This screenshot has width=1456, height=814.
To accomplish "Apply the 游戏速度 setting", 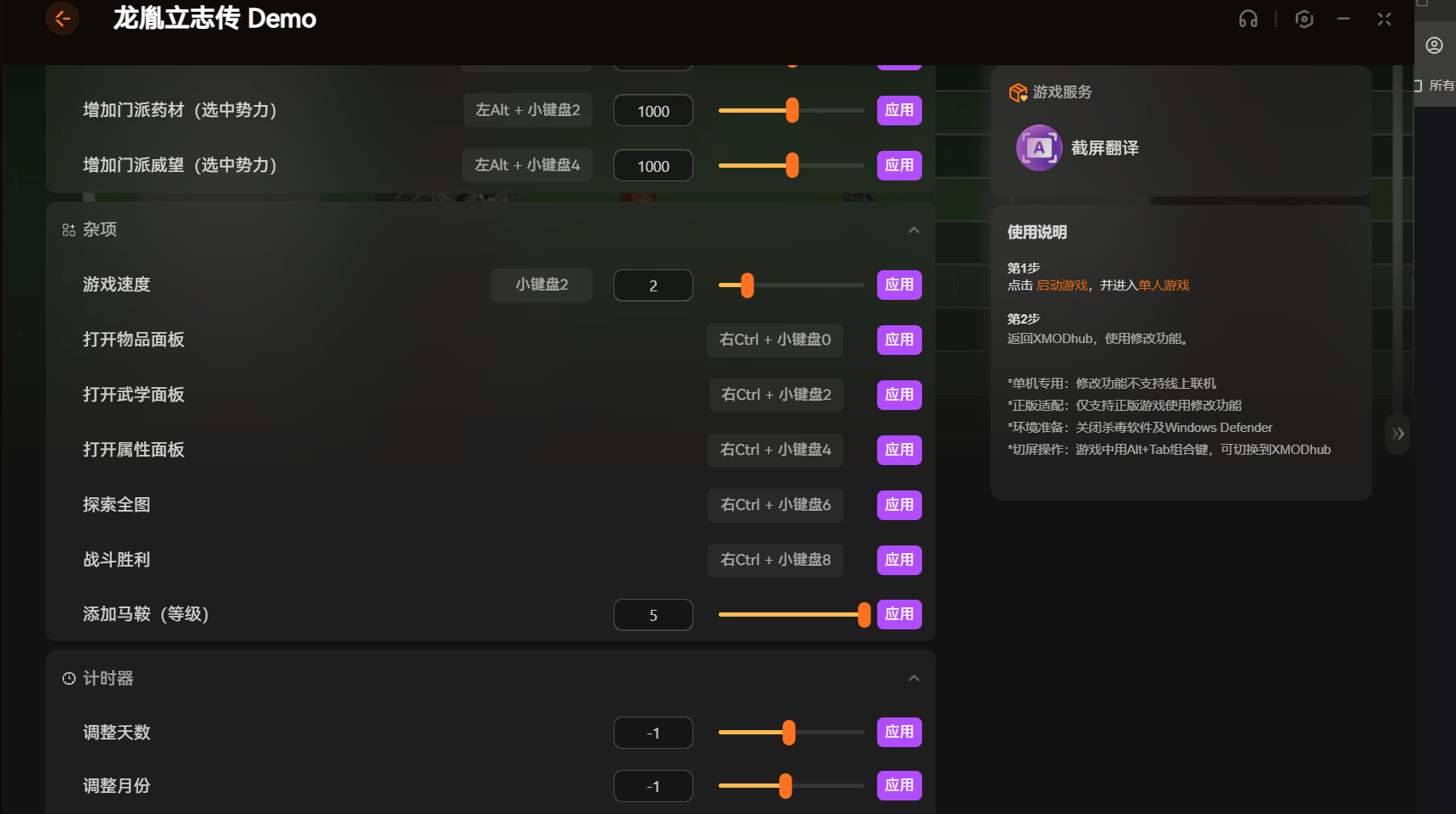I will click(x=898, y=285).
